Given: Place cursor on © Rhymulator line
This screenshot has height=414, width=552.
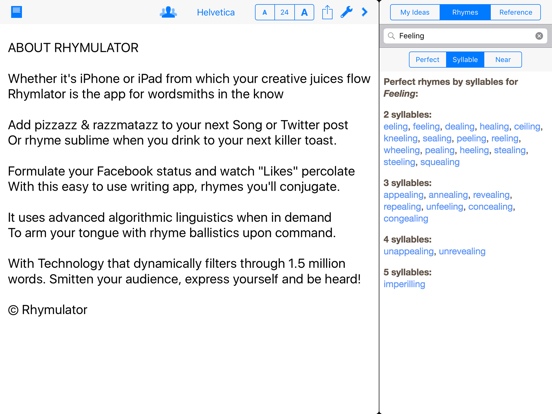Looking at the screenshot, I should click(x=48, y=310).
